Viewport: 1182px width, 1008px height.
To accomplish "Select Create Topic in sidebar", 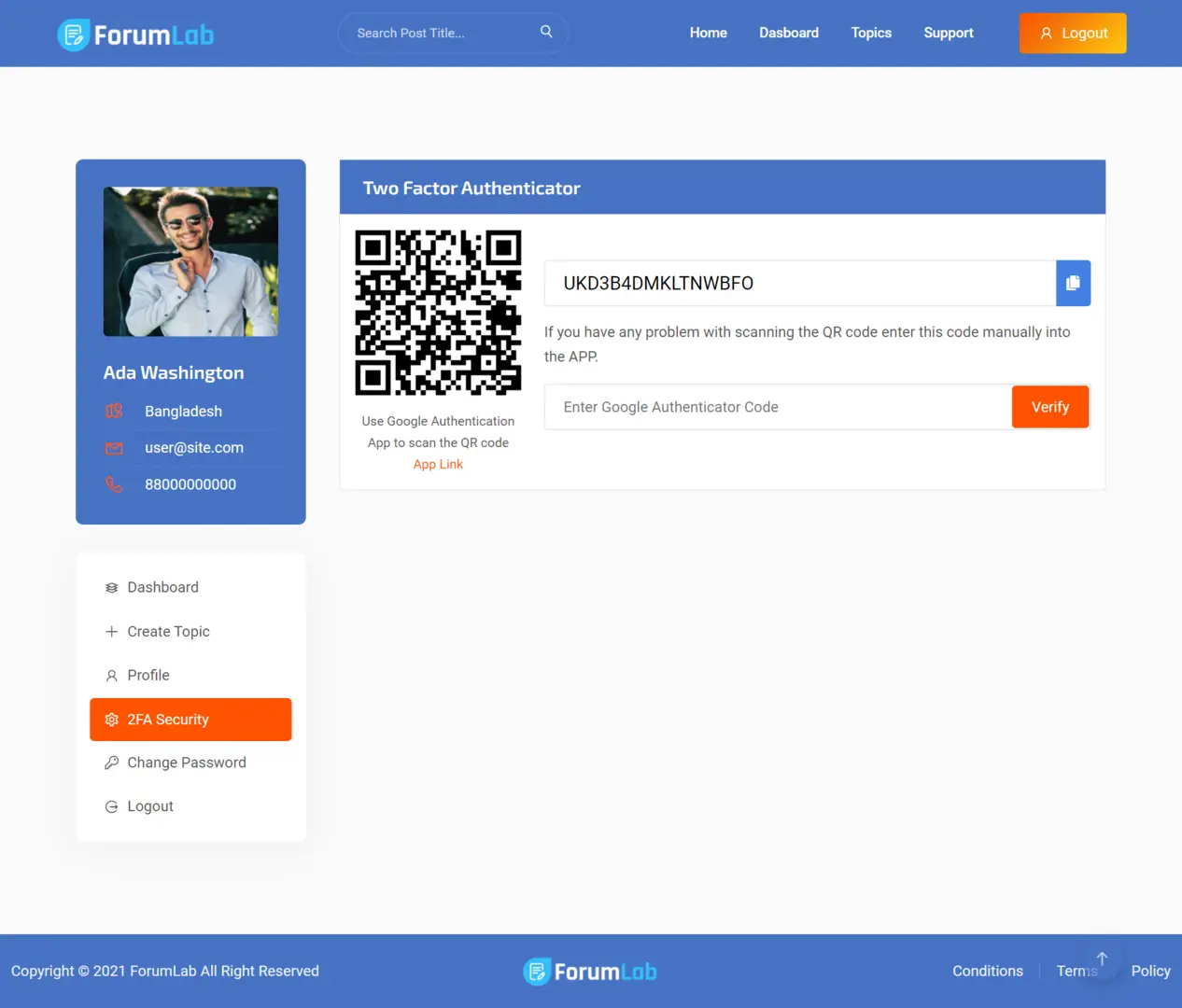I will click(x=190, y=631).
